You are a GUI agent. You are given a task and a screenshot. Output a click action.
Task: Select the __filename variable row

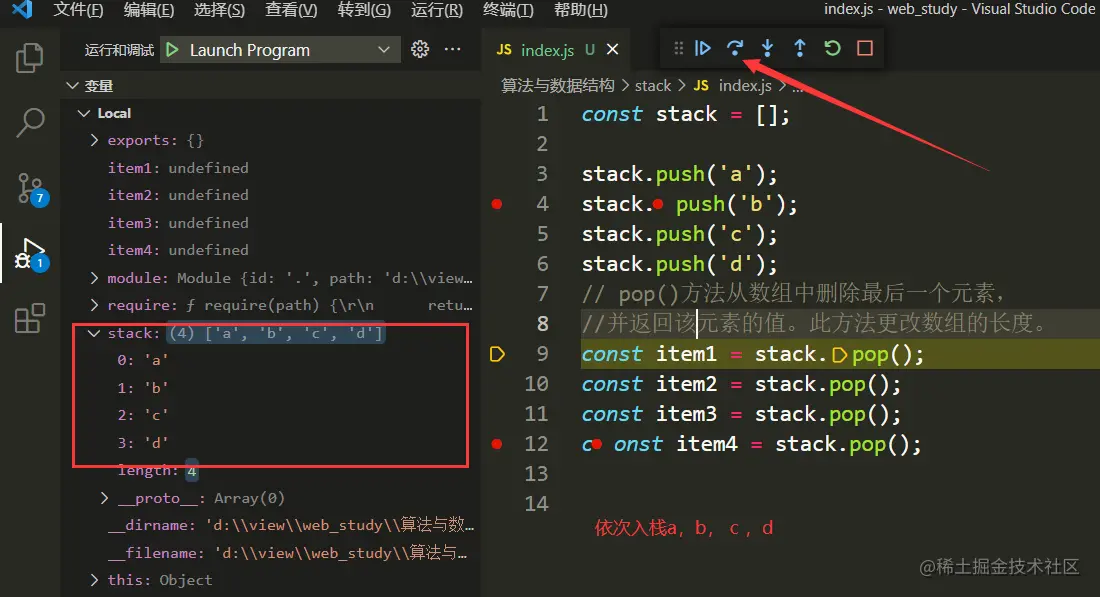[x=288, y=553]
